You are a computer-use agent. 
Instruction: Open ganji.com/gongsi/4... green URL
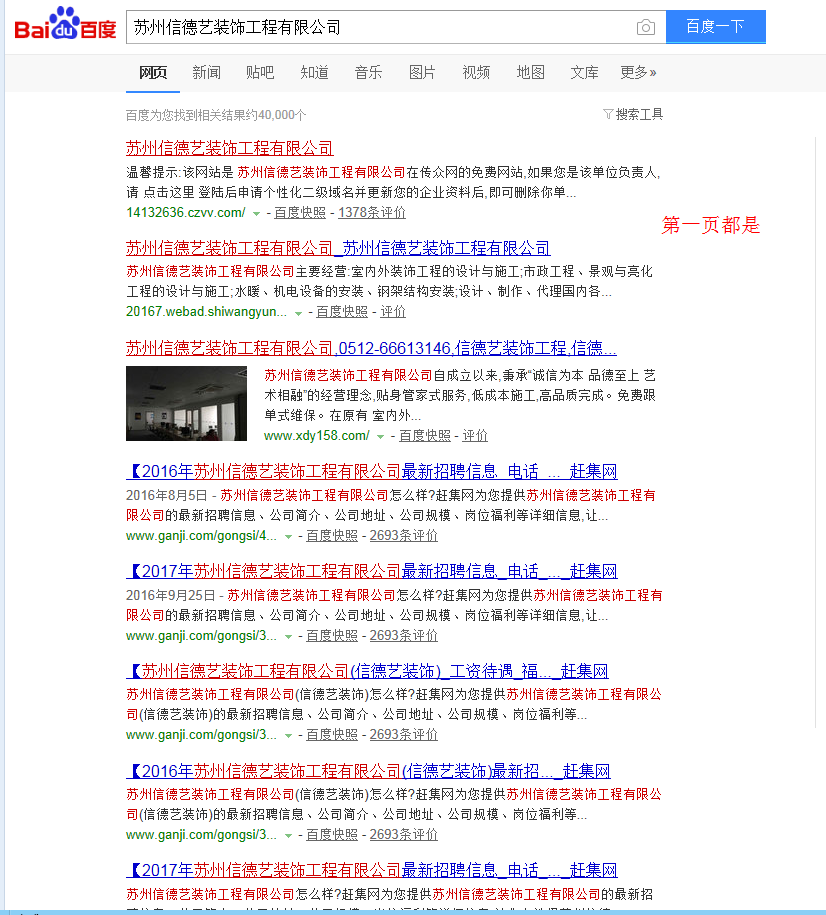coord(201,535)
